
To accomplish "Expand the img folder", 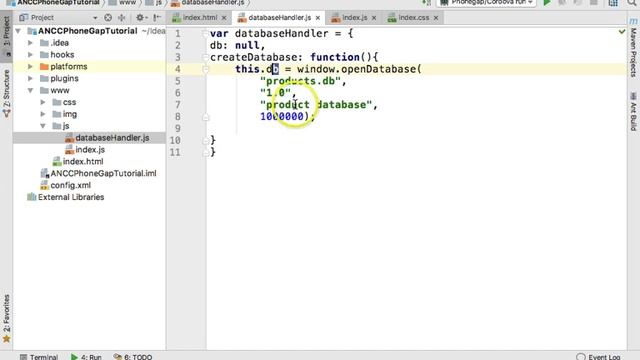I will click(43, 114).
